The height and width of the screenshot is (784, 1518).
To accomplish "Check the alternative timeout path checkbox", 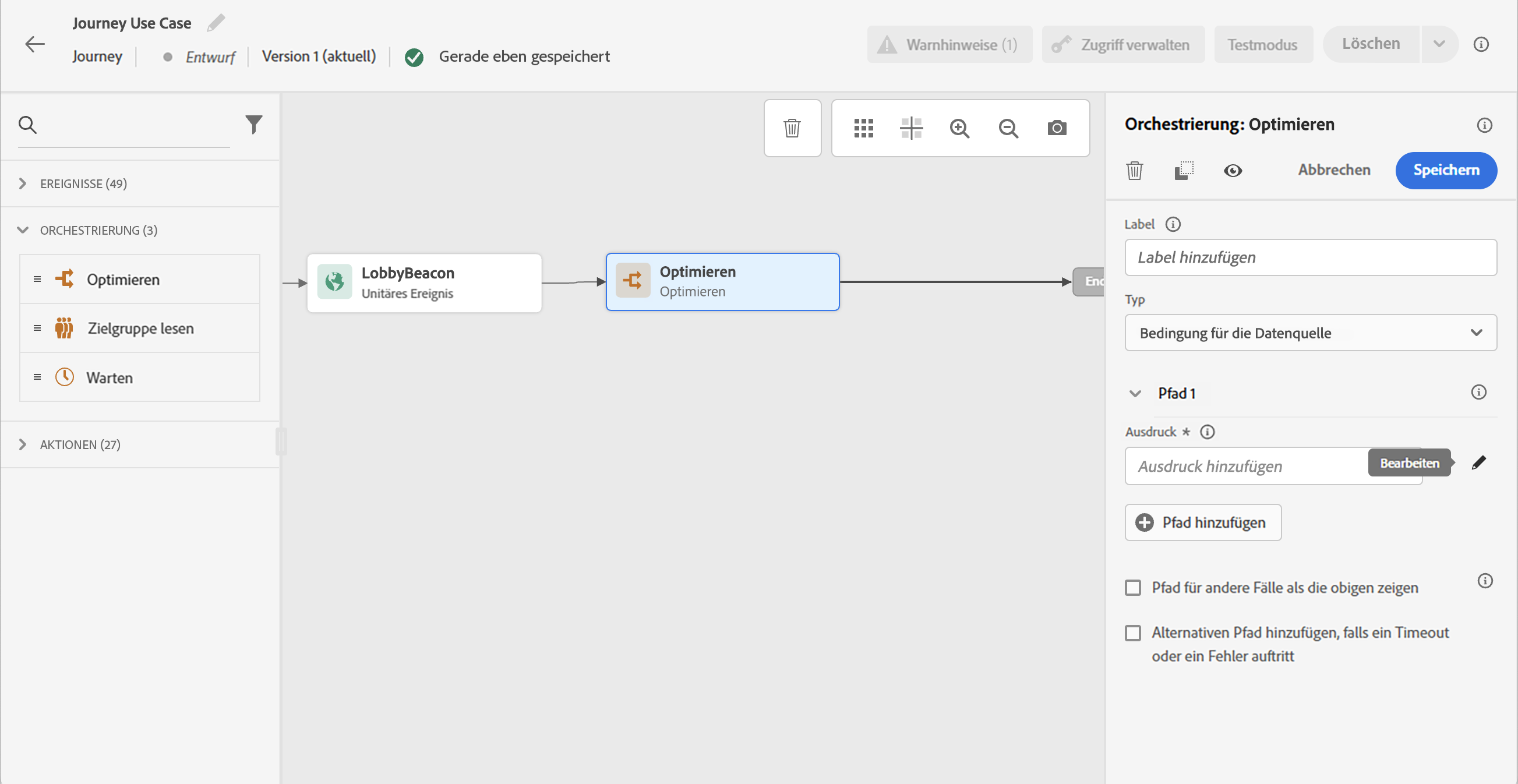I will [1132, 633].
